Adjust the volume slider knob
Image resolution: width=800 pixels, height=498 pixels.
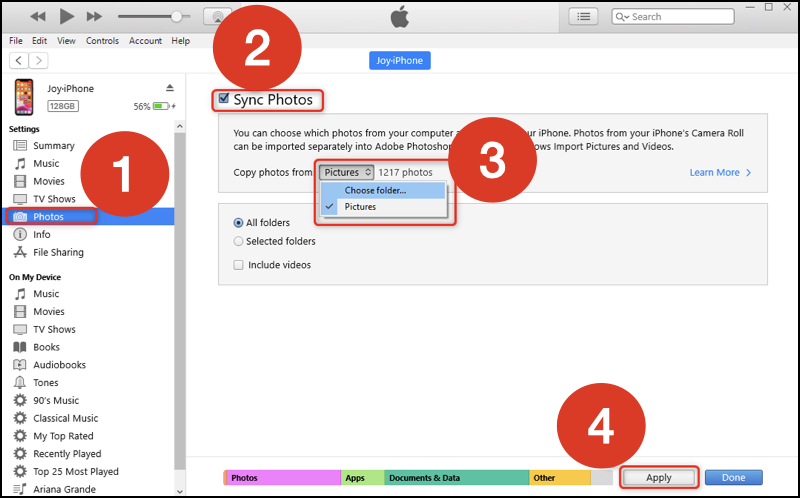coord(177,17)
